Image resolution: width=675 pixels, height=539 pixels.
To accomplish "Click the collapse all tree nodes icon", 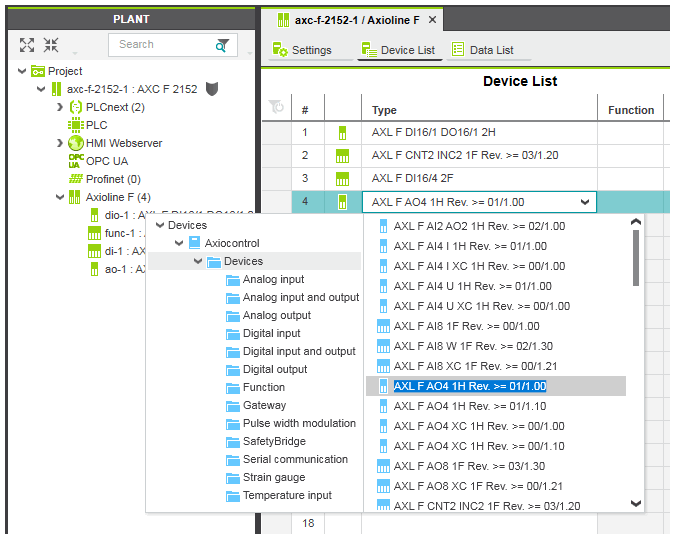I will click(x=51, y=45).
